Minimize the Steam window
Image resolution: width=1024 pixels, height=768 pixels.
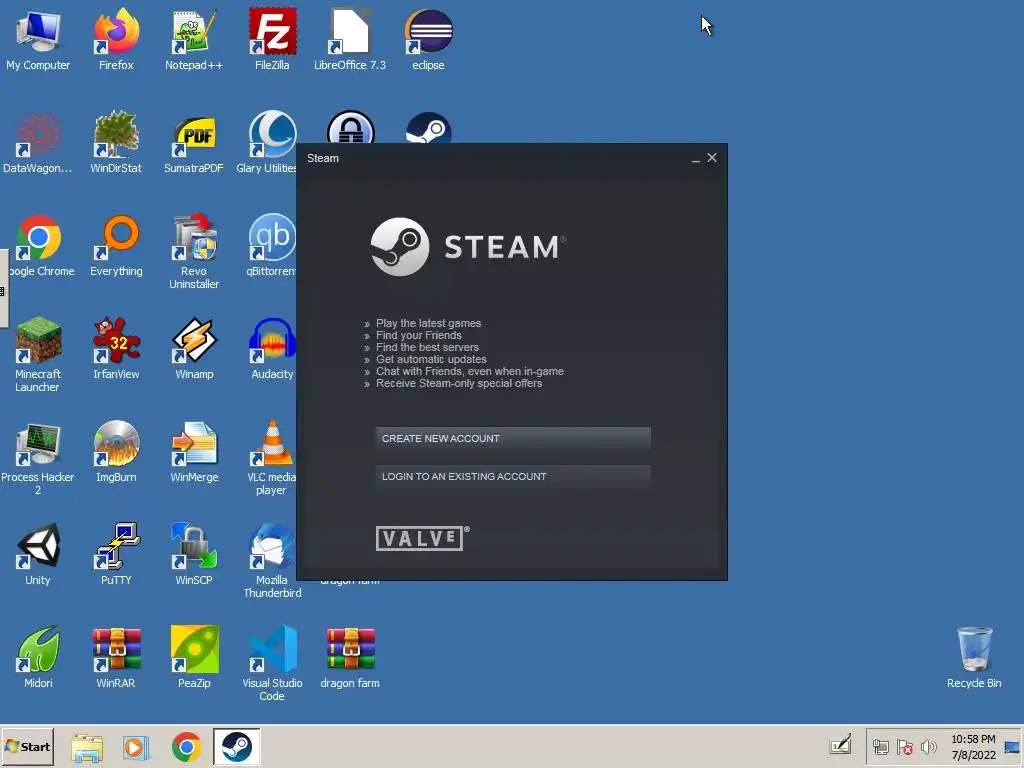(x=696, y=158)
